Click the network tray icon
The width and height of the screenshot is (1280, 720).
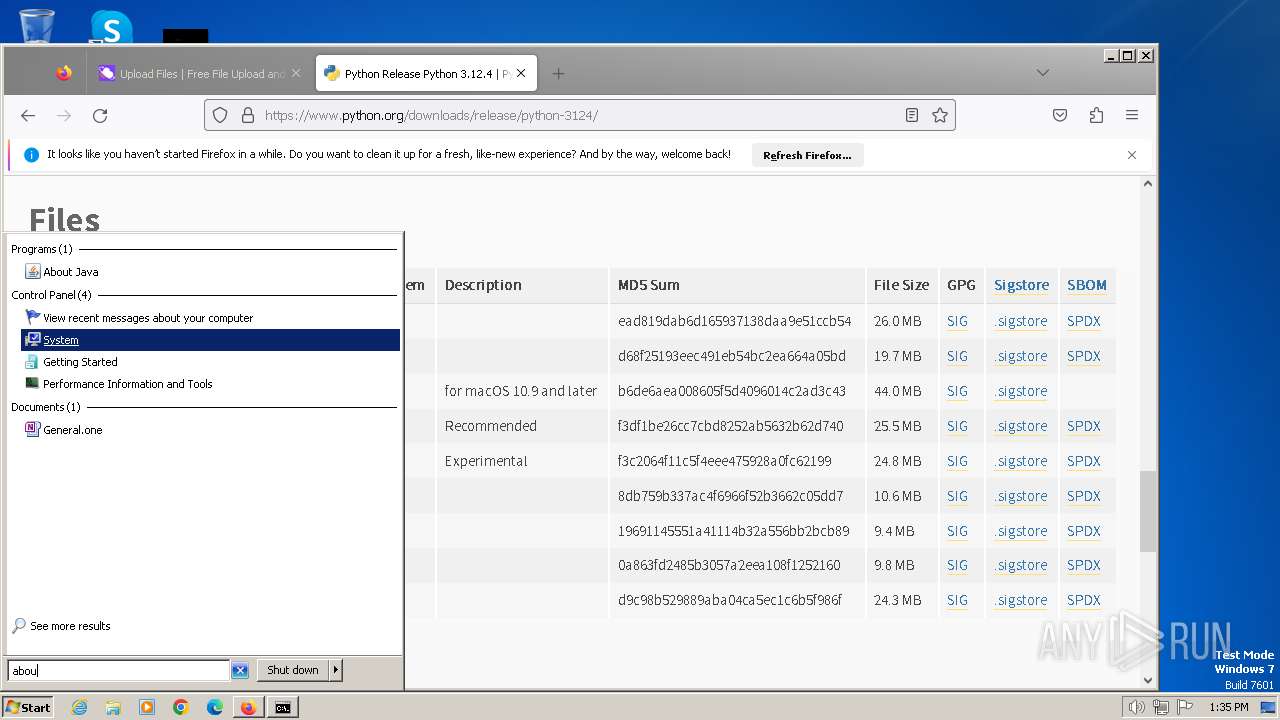pyautogui.click(x=1161, y=707)
